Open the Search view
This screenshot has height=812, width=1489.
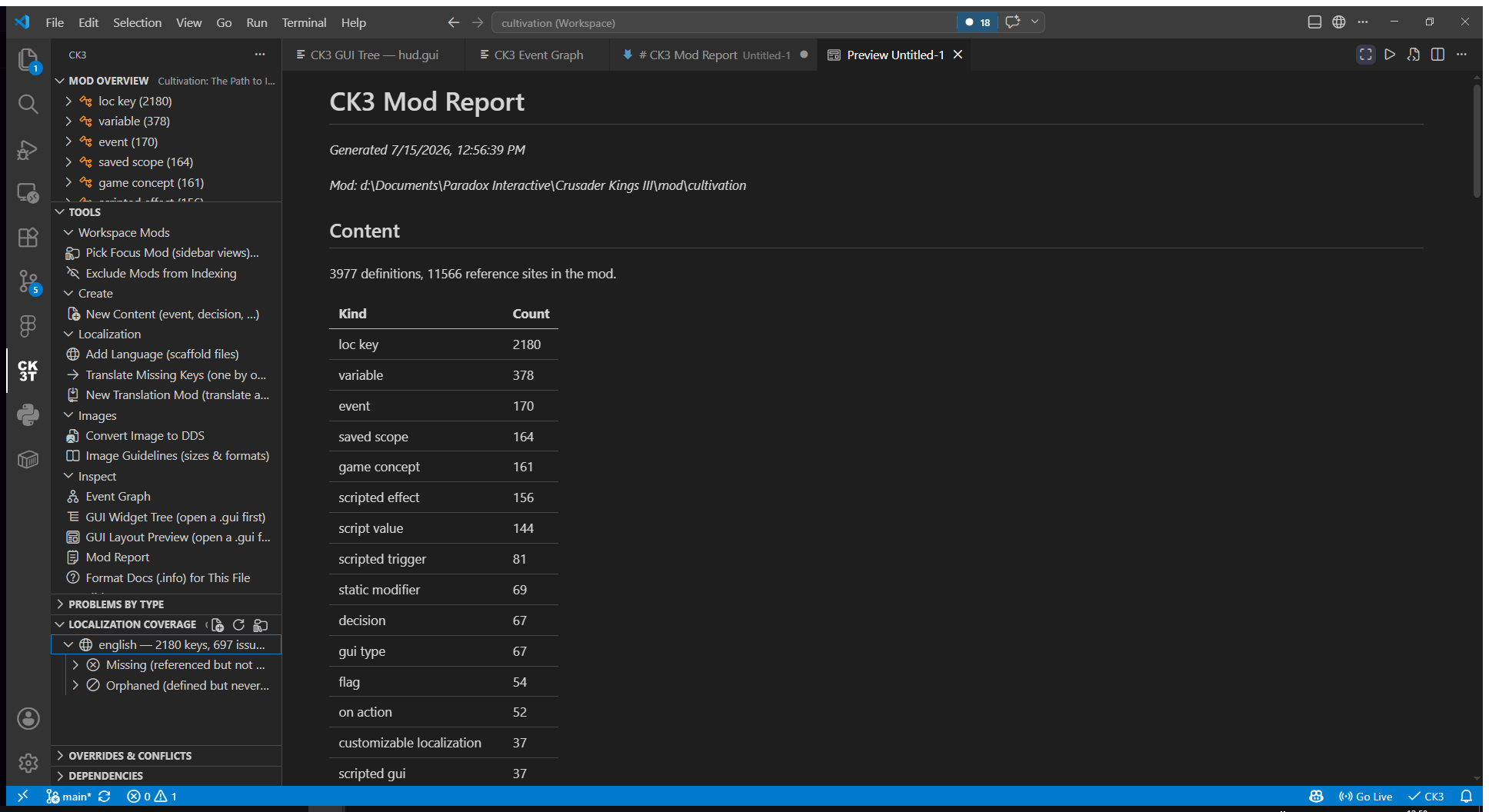coord(28,104)
